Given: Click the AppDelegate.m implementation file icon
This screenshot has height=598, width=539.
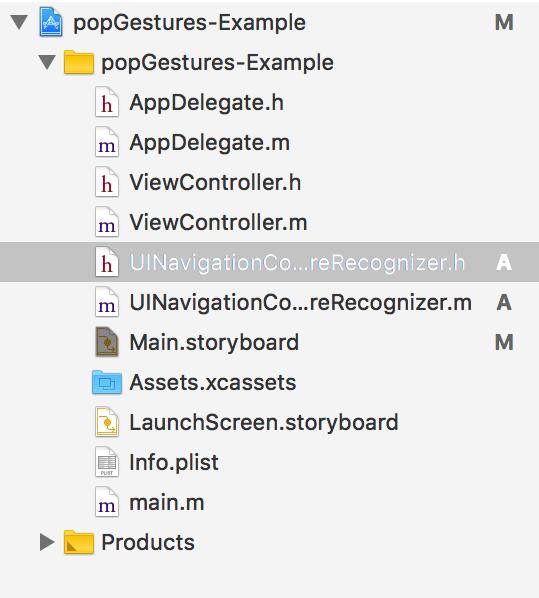Looking at the screenshot, I should pyautogui.click(x=107, y=142).
